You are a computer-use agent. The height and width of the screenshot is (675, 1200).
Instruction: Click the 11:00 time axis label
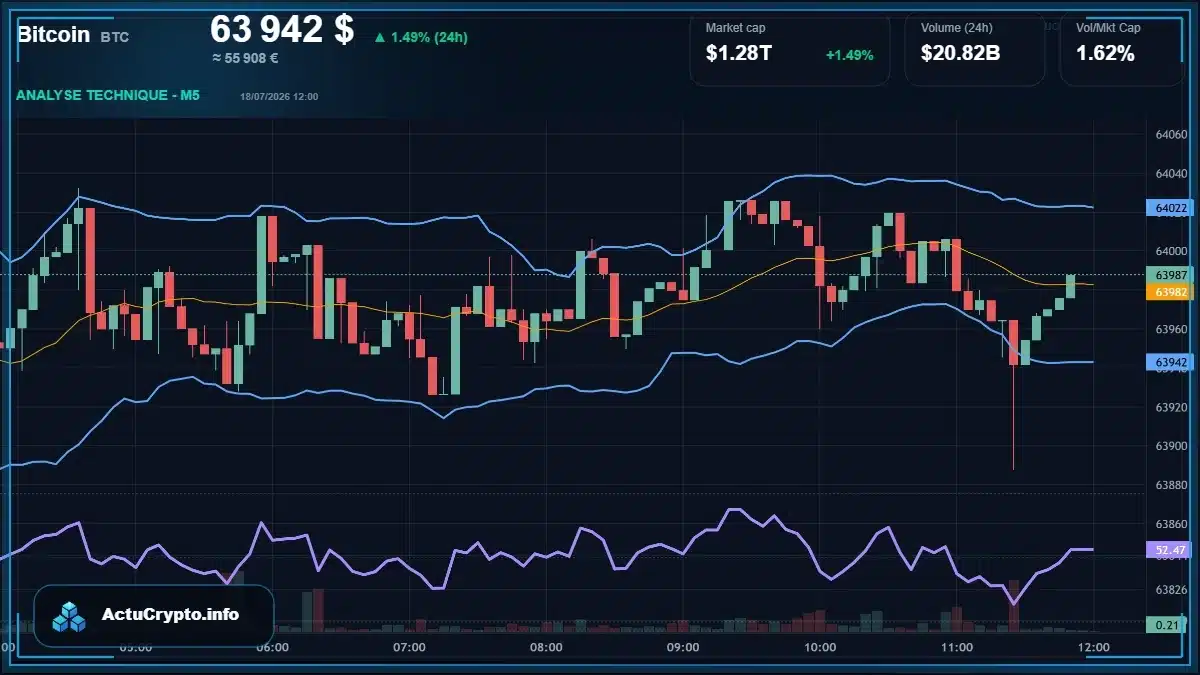tap(957, 647)
